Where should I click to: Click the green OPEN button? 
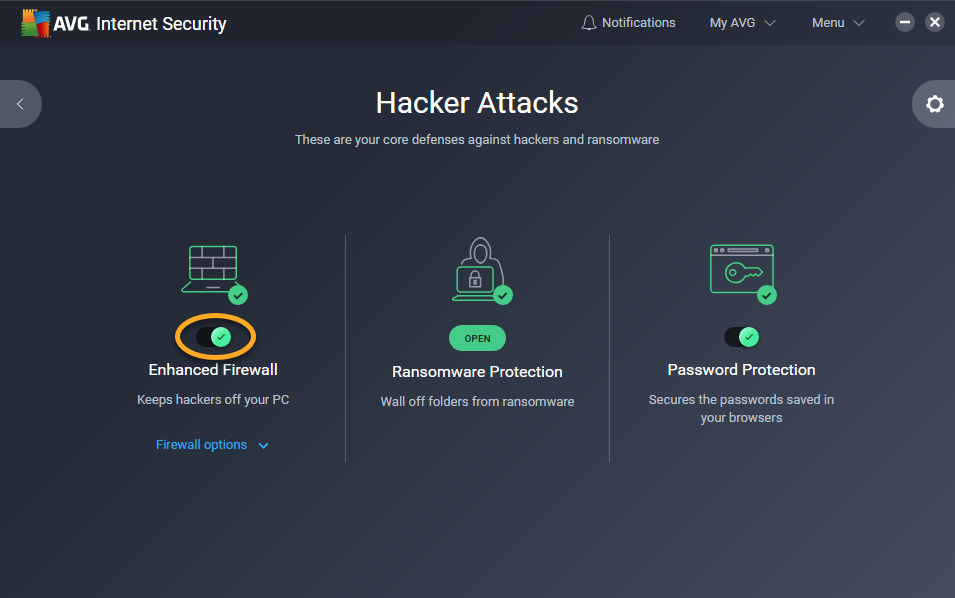(478, 338)
